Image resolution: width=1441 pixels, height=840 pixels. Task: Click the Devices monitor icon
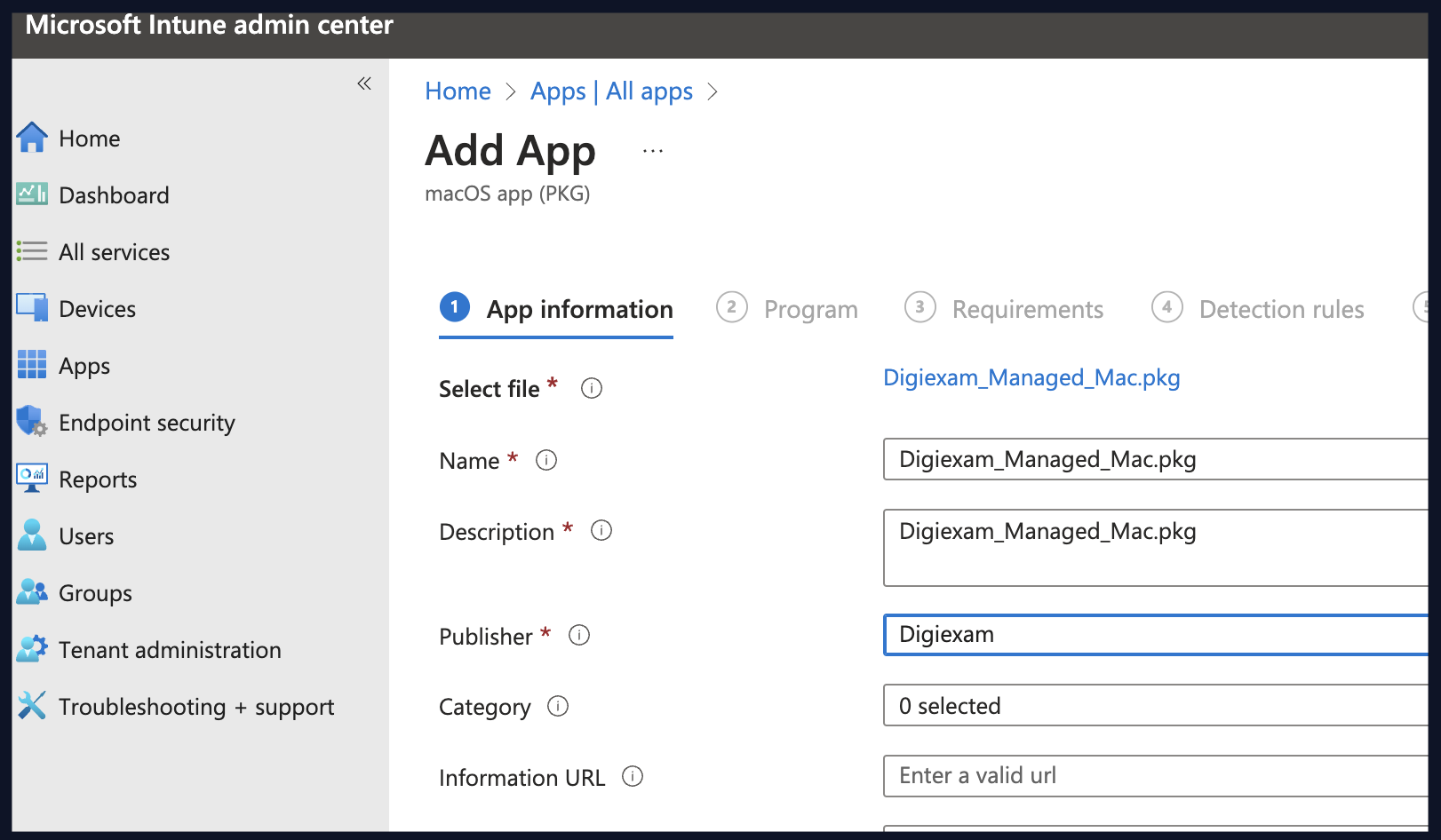point(32,307)
